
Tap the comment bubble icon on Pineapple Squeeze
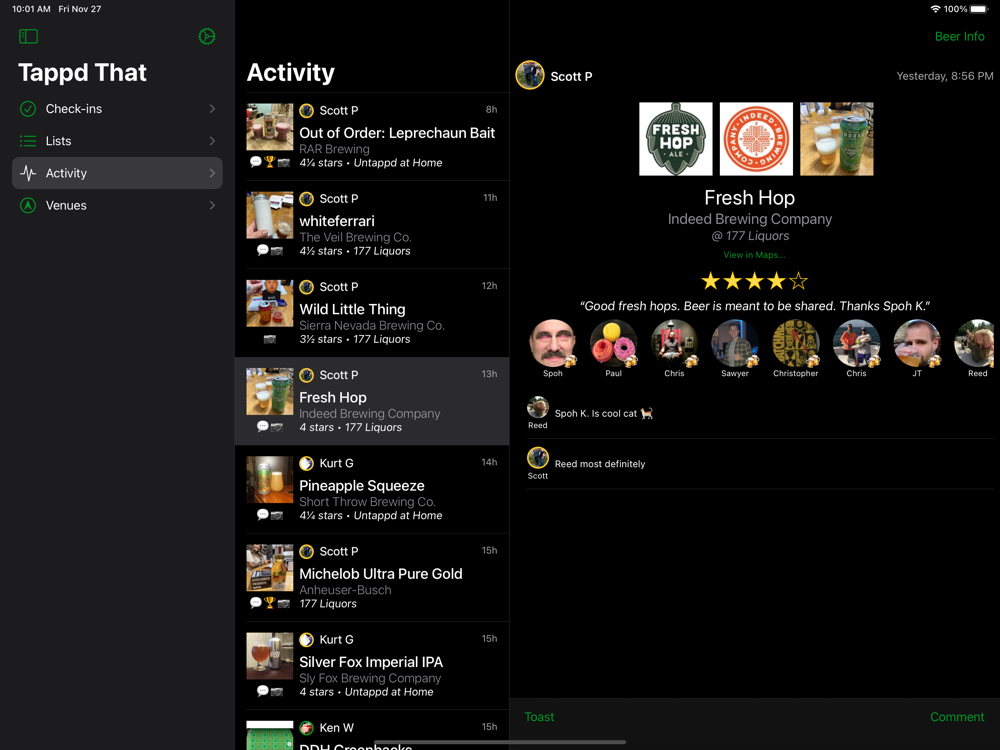(262, 514)
